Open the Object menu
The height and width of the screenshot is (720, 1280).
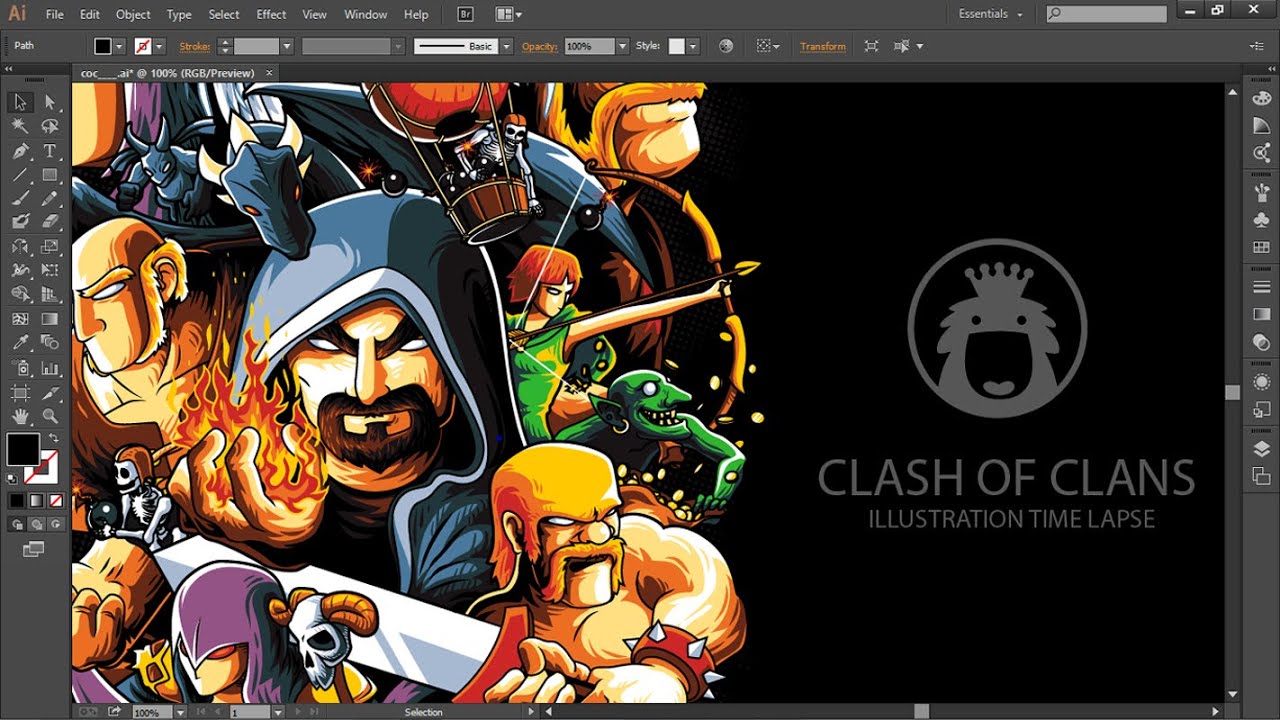133,14
